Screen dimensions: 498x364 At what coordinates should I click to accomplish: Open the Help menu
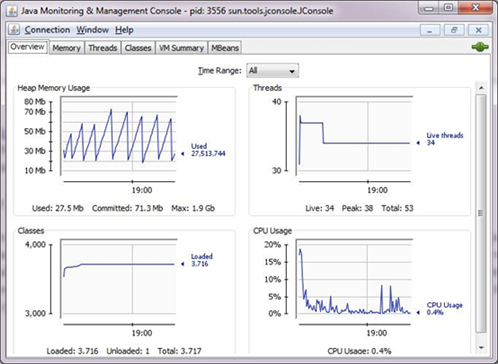(124, 30)
